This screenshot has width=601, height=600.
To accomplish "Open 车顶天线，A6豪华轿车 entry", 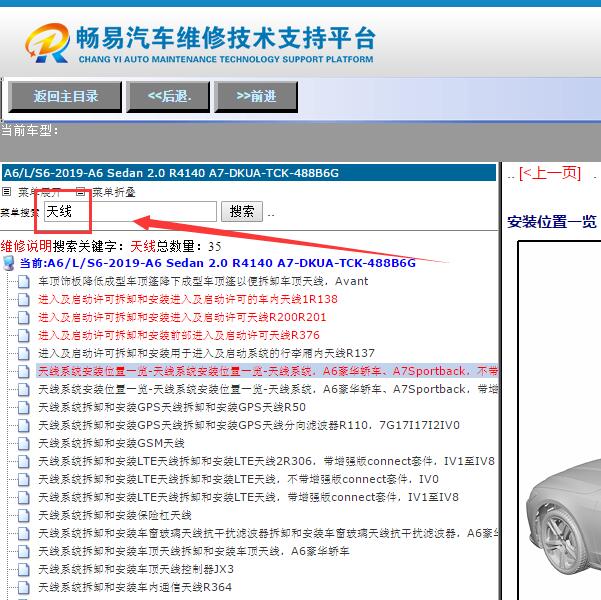I will click(194, 552).
